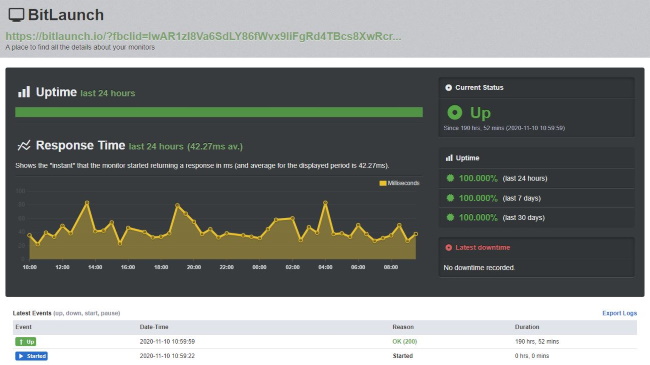Click the Duration column header

point(527,327)
